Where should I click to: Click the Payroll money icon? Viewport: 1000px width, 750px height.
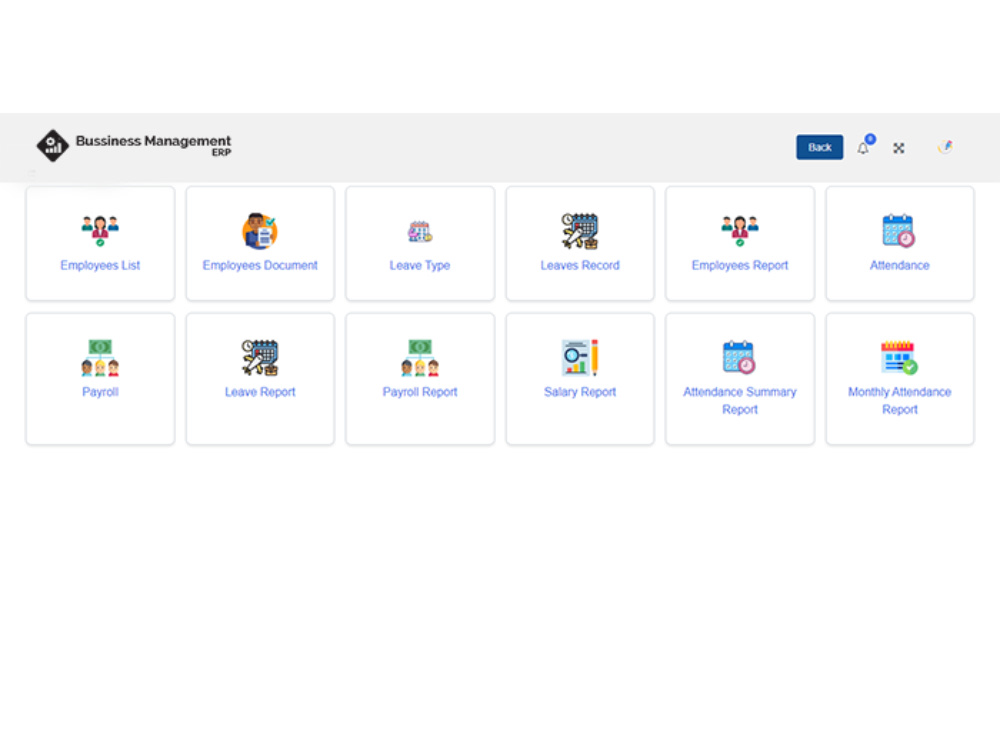click(x=100, y=357)
